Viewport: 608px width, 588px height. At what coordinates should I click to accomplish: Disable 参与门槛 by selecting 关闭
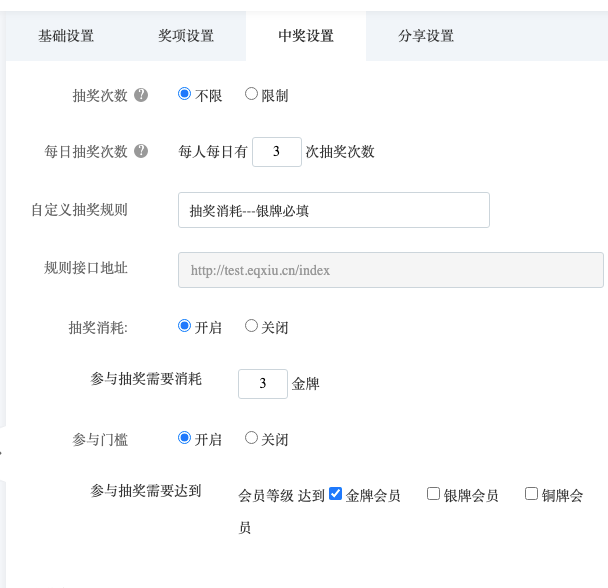point(251,438)
